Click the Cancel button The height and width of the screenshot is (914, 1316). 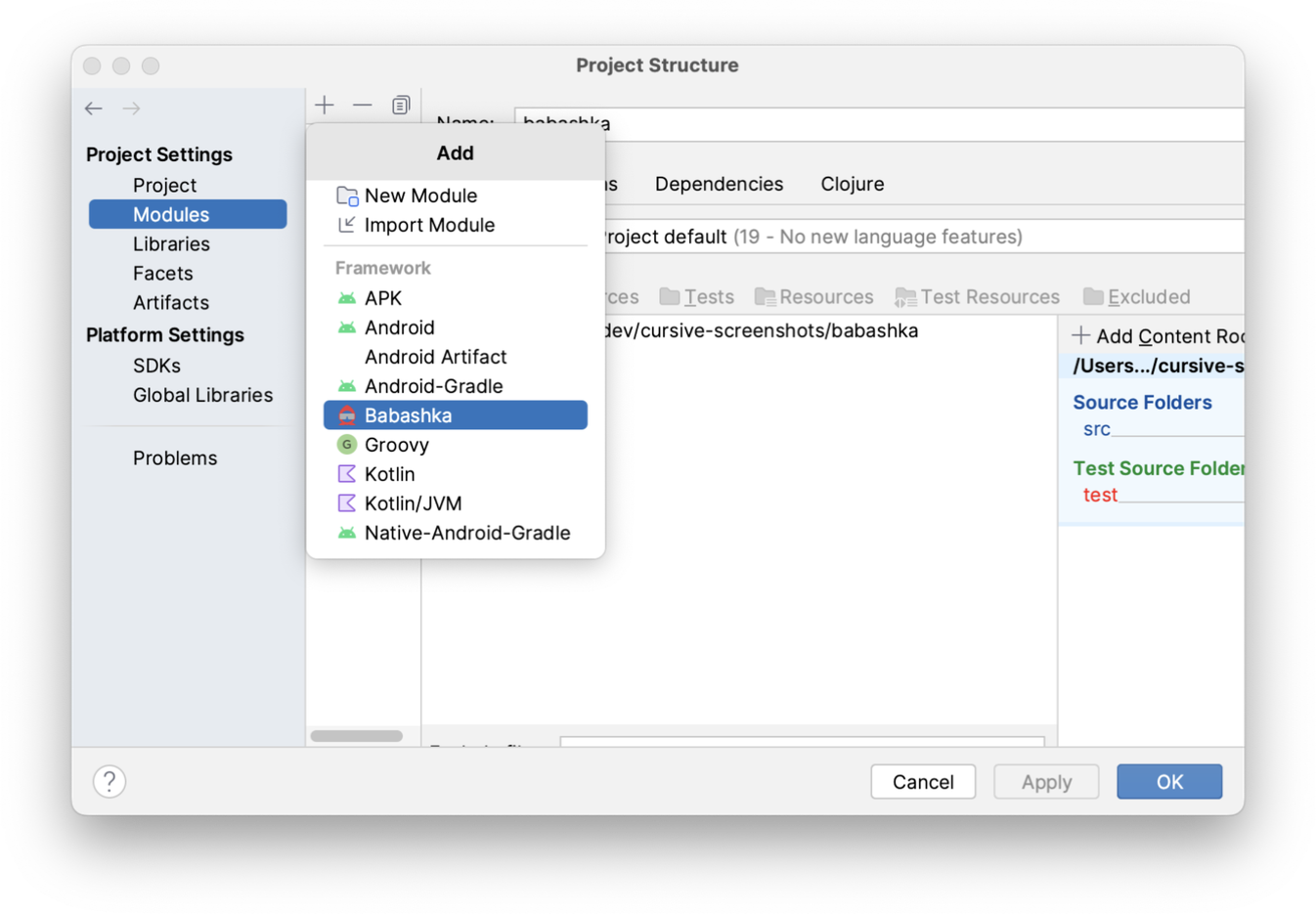[923, 781]
